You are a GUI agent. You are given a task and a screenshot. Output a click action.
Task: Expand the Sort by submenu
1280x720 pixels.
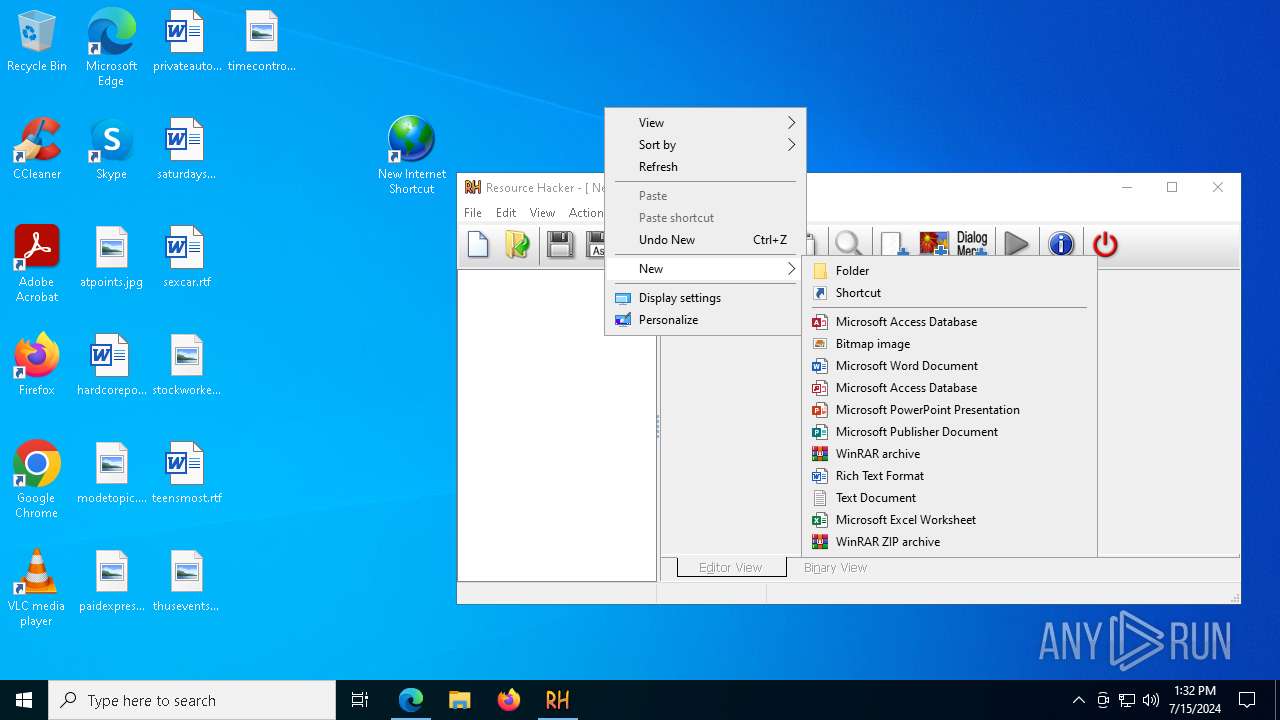pyautogui.click(x=705, y=145)
